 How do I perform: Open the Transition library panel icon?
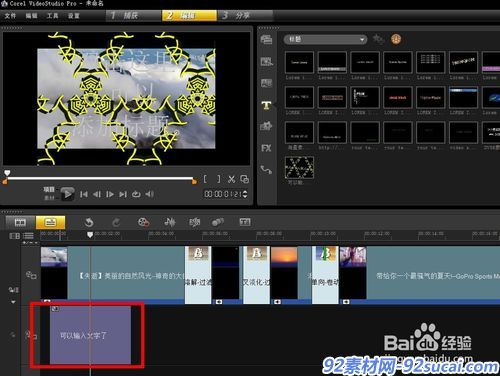click(266, 83)
